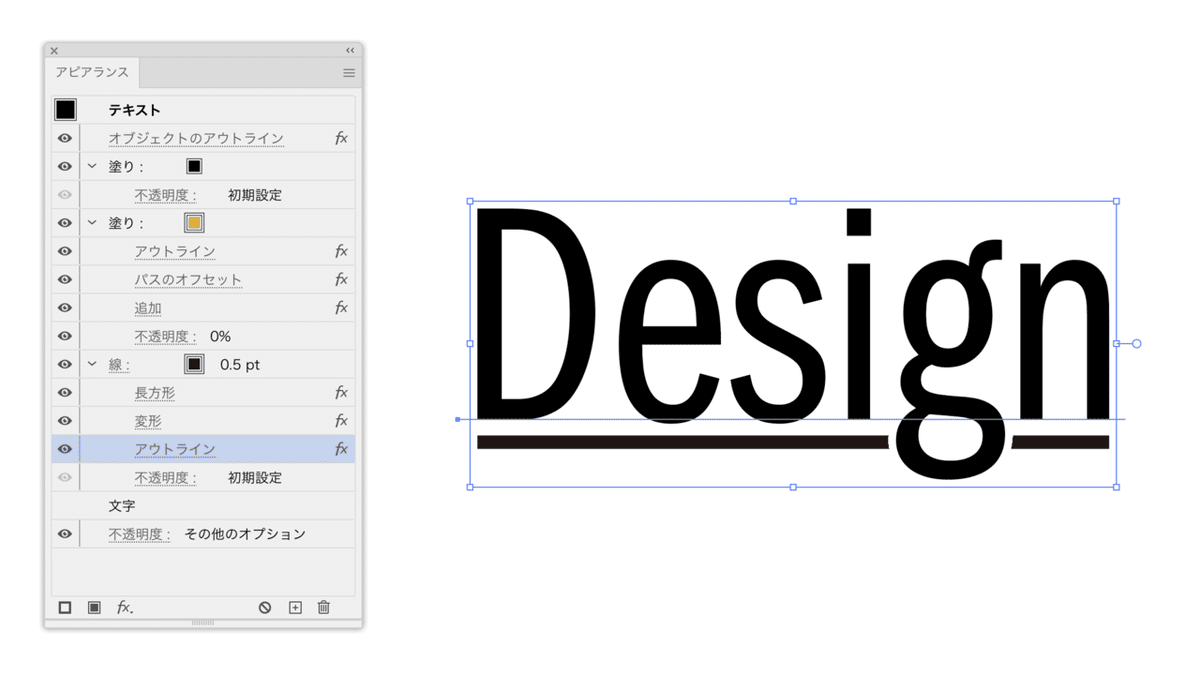
Task: Click the top-center bounding box handle
Action: pyautogui.click(x=793, y=201)
